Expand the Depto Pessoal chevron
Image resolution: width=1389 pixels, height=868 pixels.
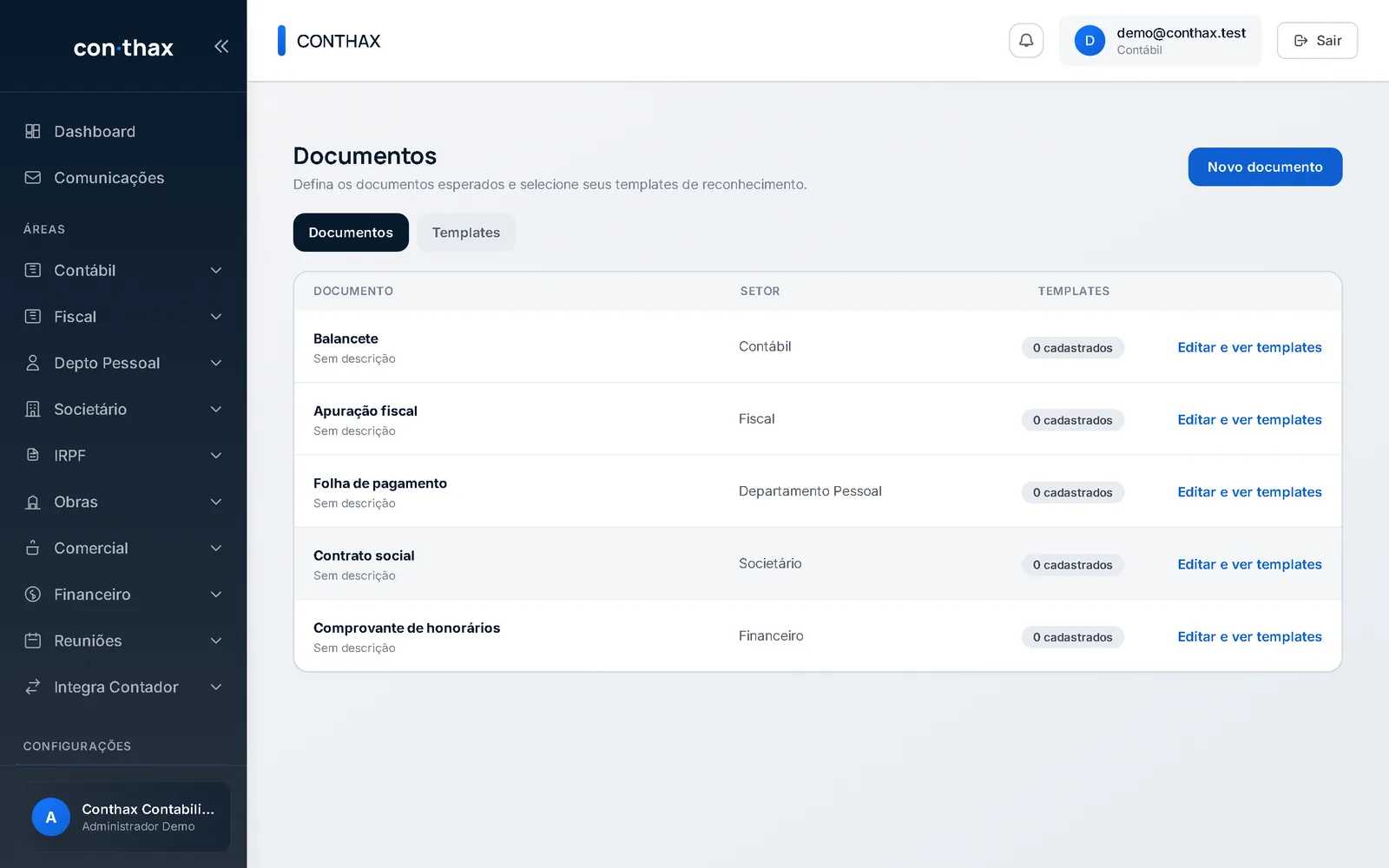point(216,363)
